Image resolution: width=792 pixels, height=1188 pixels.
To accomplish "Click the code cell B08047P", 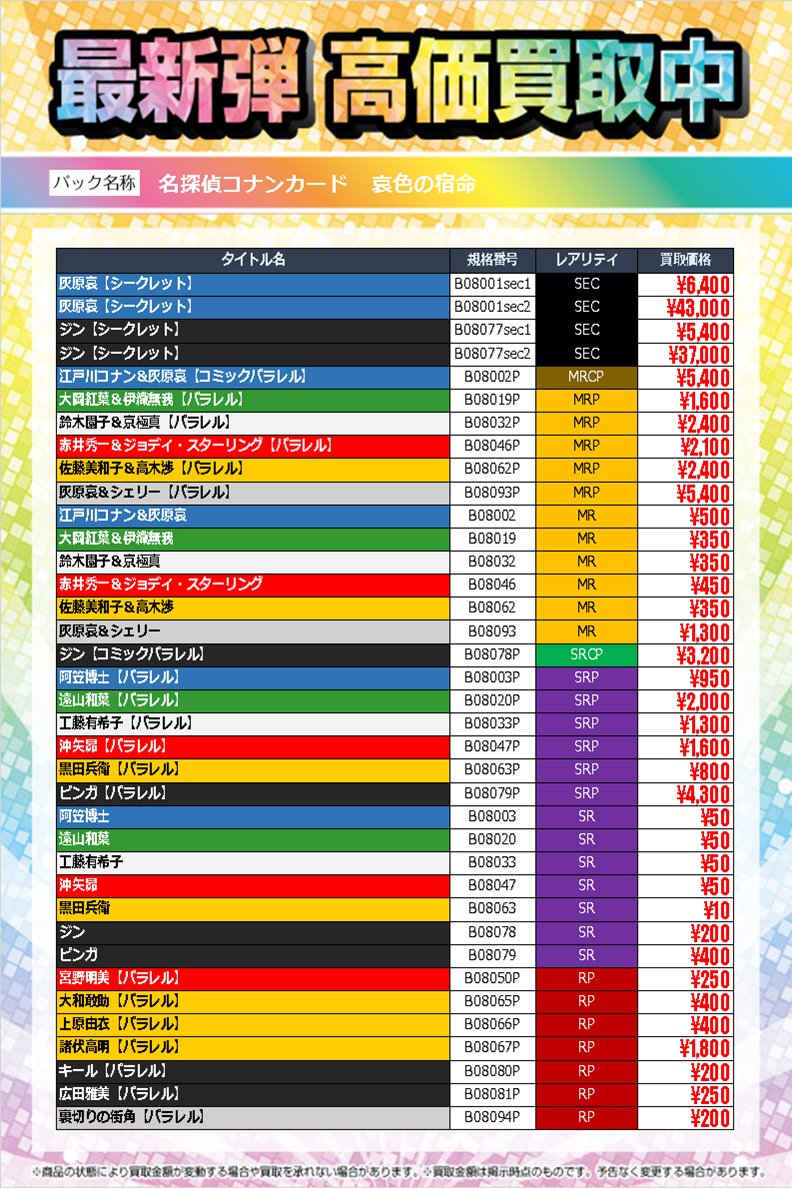I will tap(493, 746).
